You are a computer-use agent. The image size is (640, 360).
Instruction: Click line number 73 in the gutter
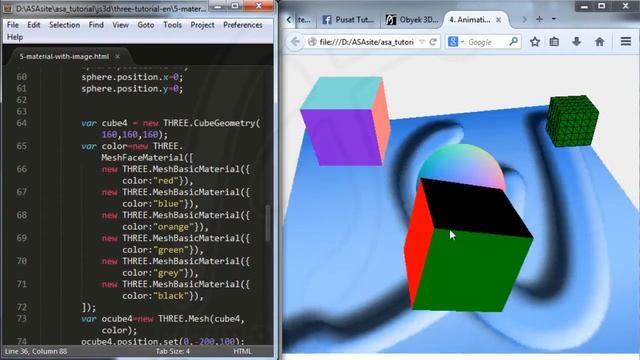21,319
